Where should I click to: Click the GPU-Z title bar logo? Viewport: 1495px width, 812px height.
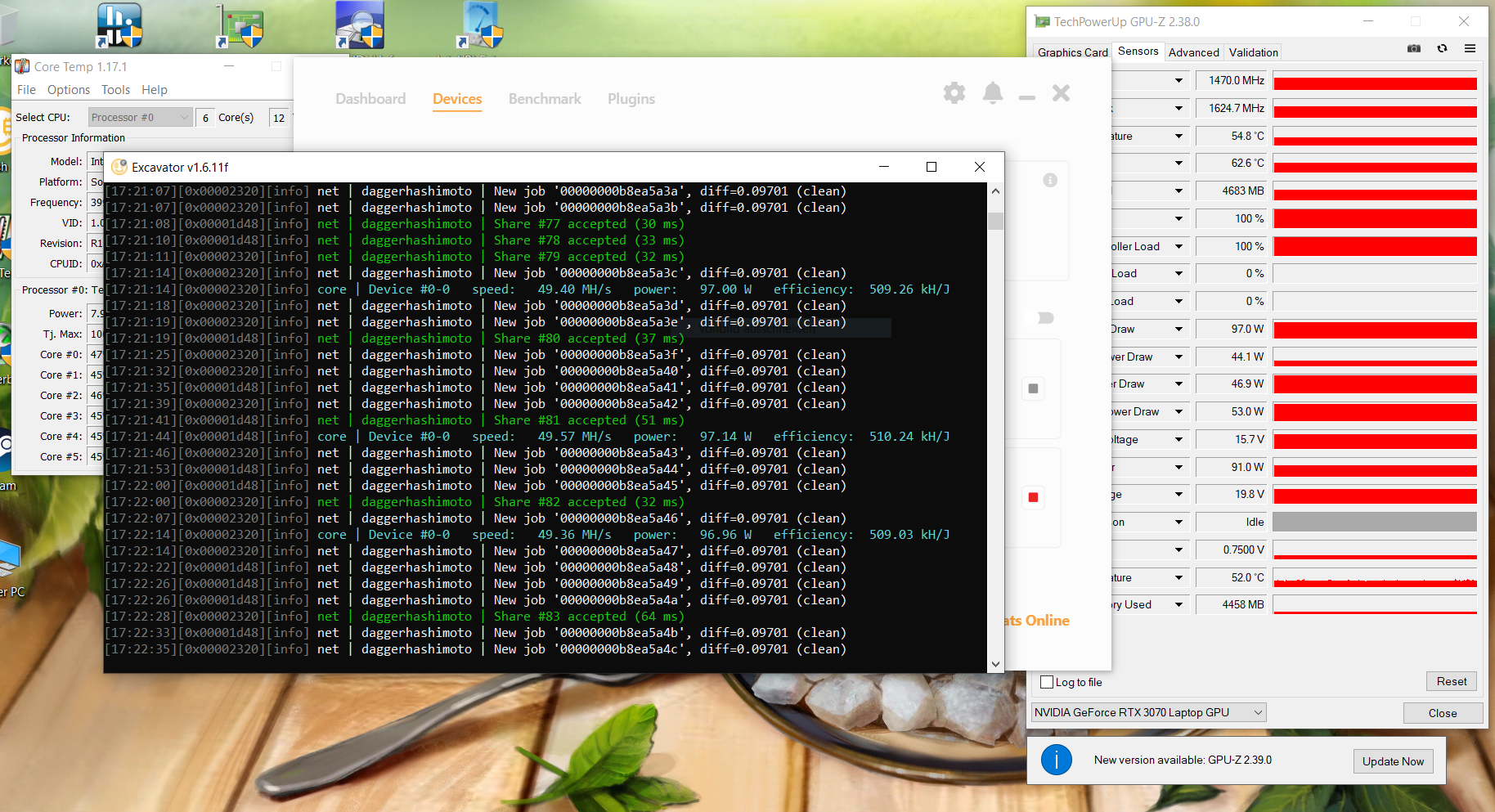pos(1042,21)
